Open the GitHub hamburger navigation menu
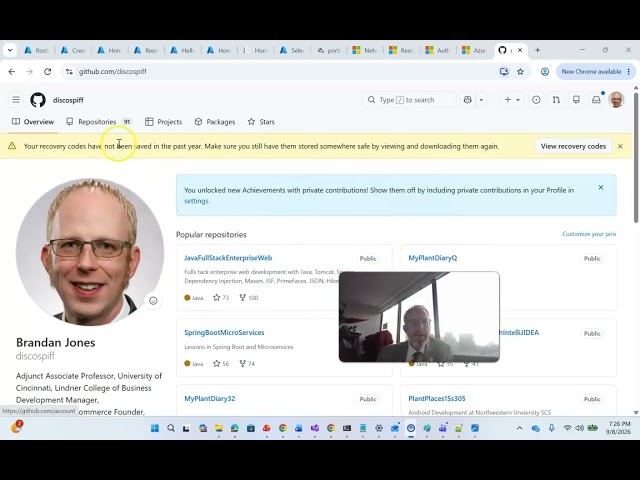The width and height of the screenshot is (640, 480). pos(16,100)
